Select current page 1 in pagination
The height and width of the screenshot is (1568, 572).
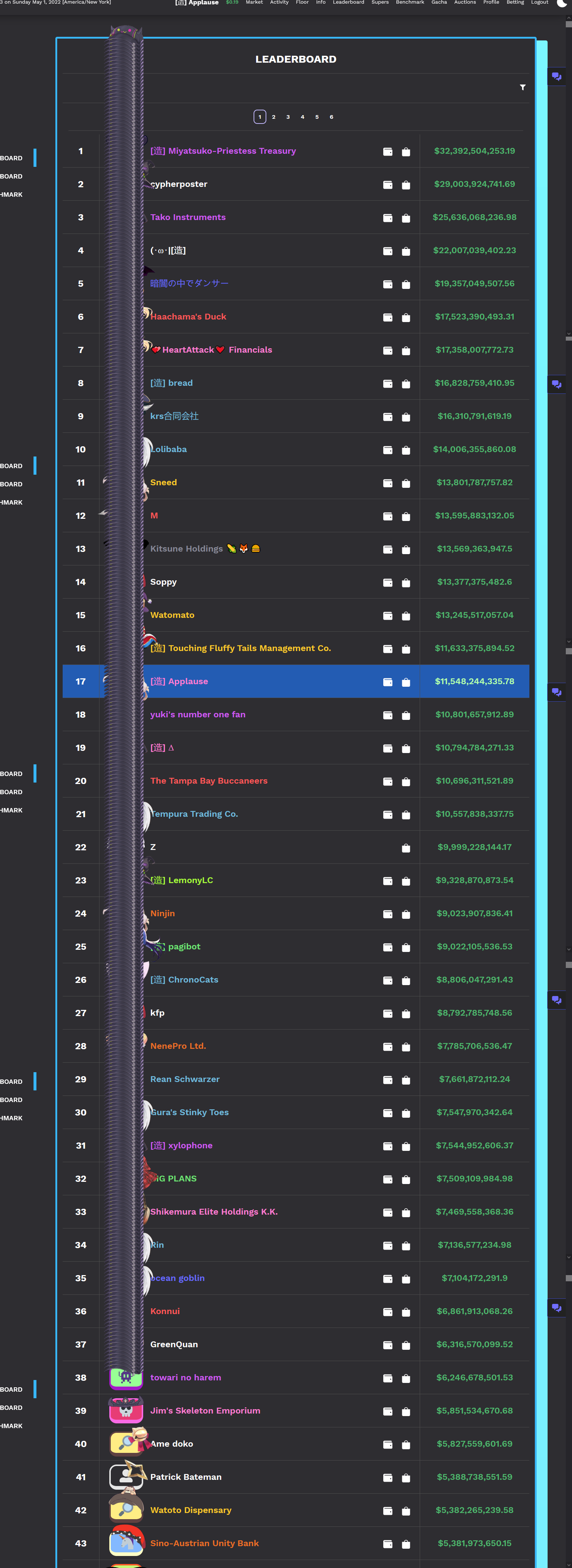point(260,117)
